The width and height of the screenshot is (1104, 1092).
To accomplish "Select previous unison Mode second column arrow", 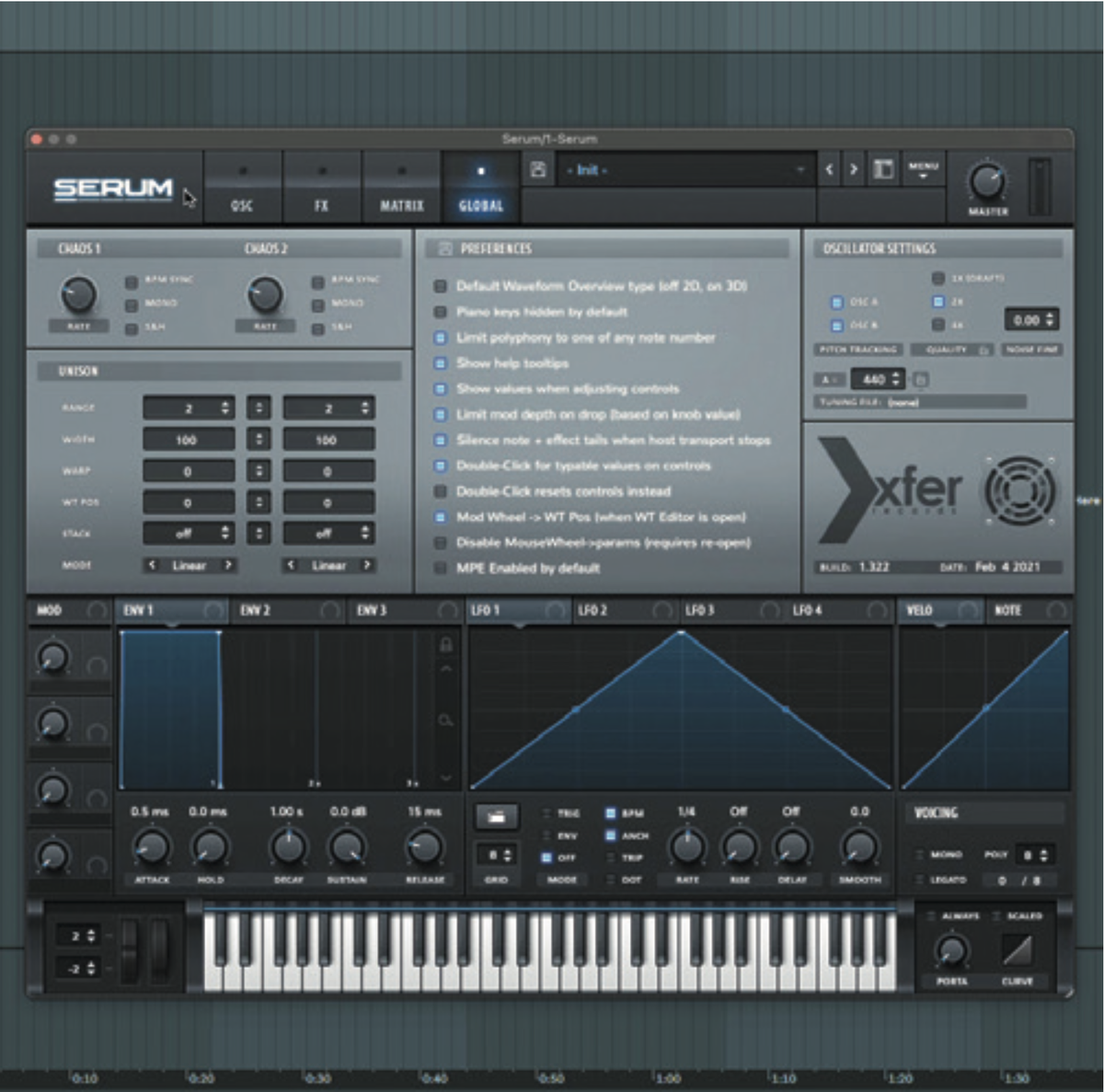I will coord(291,565).
